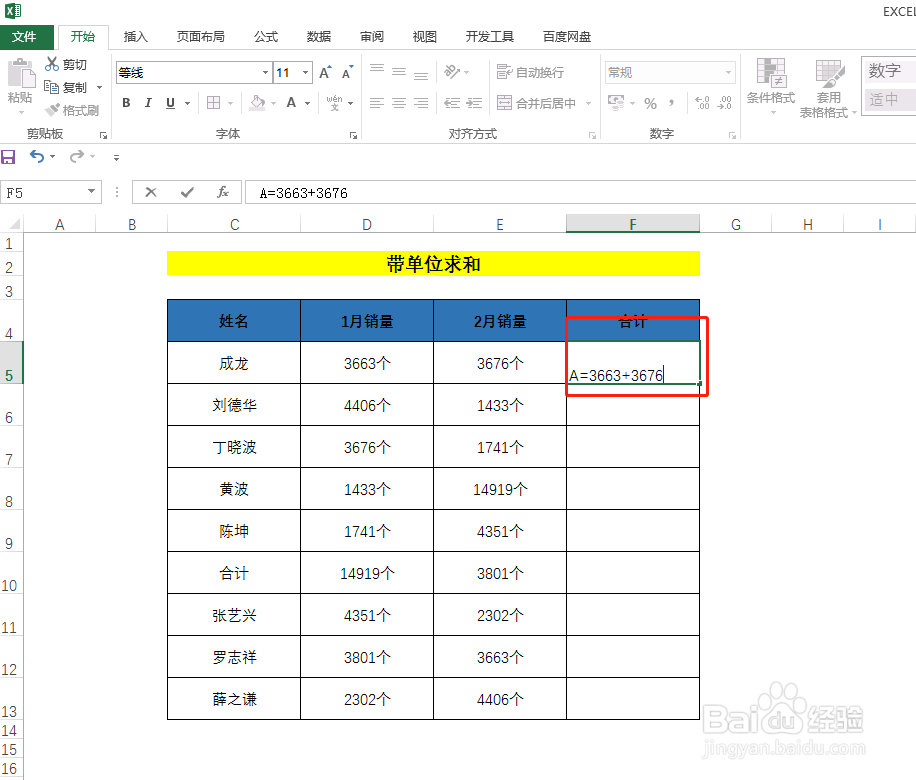916x780 pixels.
Task: Click the Cut (剪切) icon
Action: point(53,64)
